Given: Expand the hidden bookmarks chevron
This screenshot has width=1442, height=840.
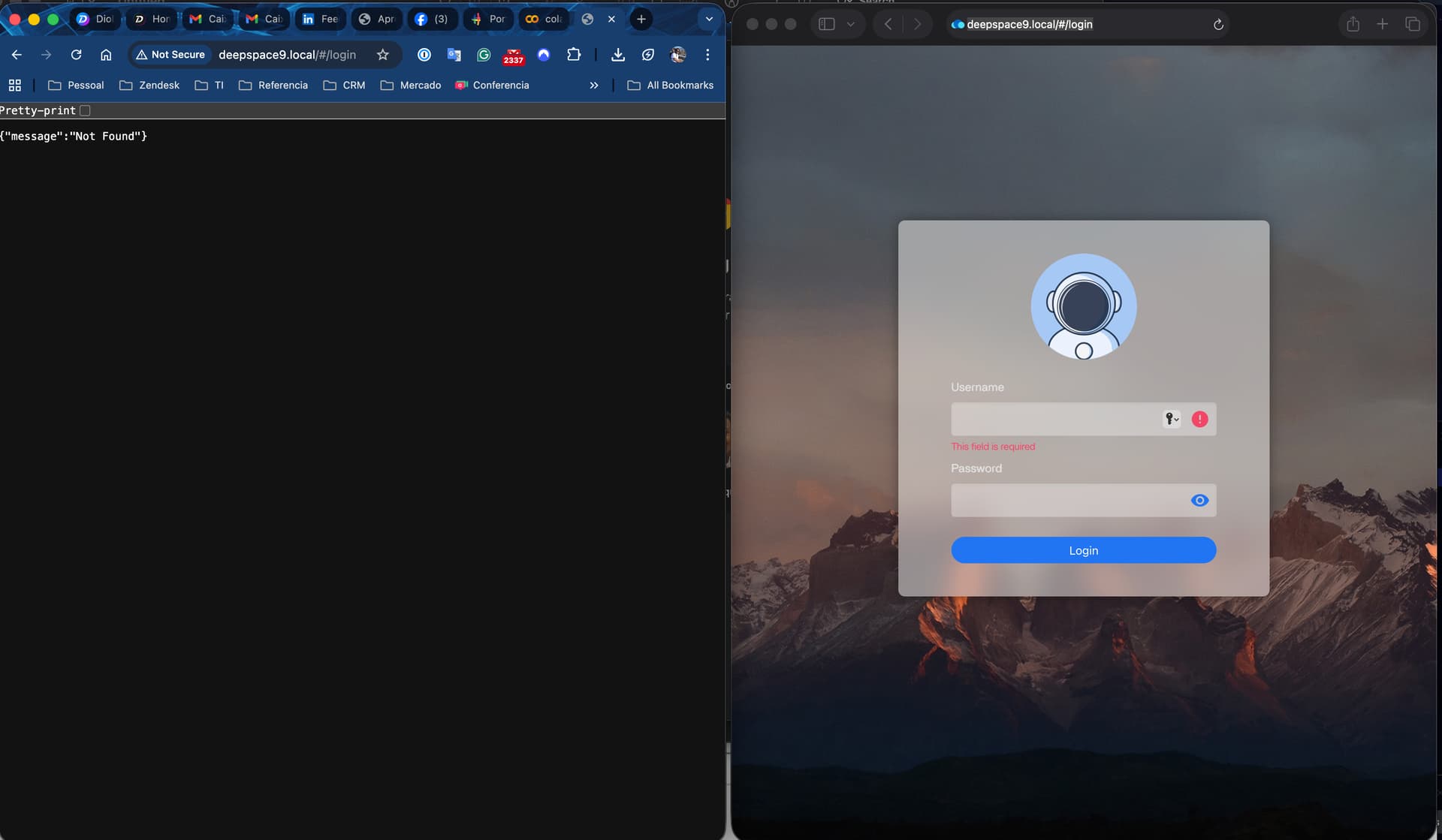Looking at the screenshot, I should pos(593,86).
